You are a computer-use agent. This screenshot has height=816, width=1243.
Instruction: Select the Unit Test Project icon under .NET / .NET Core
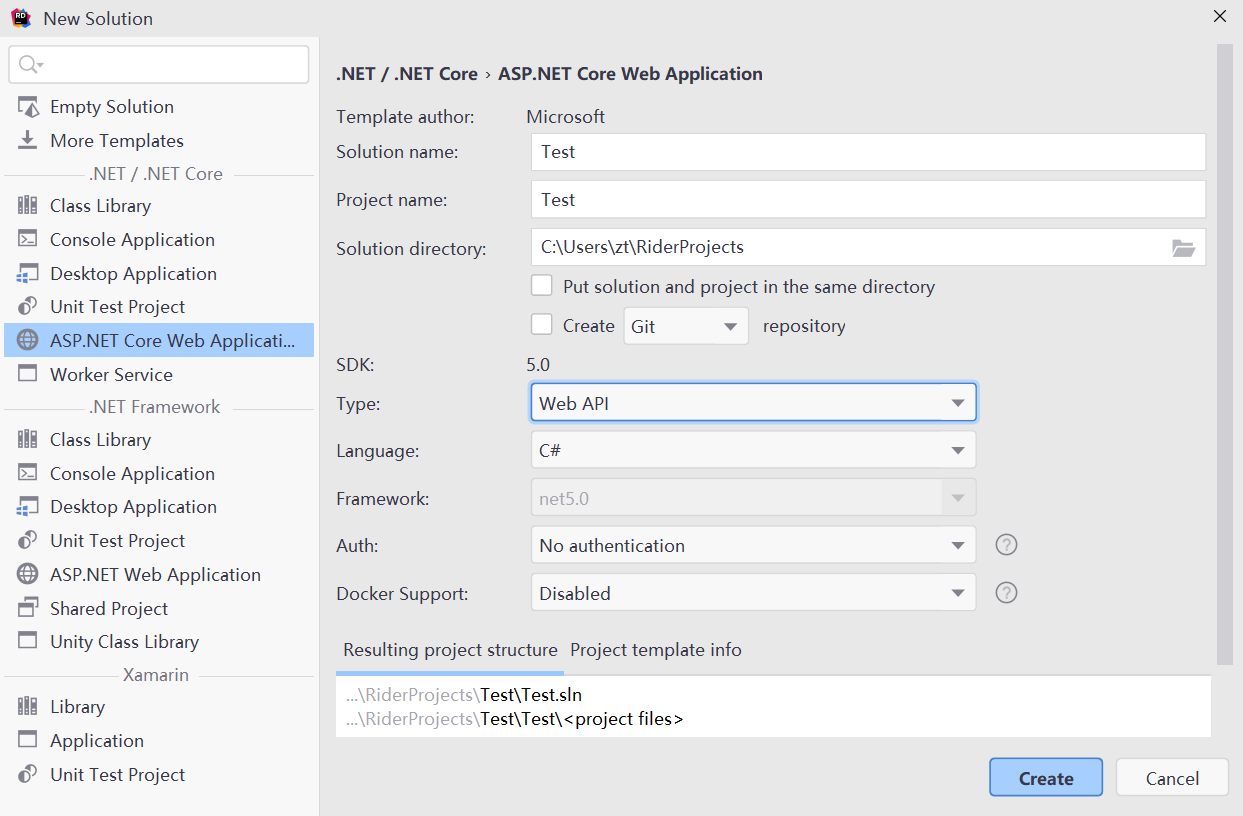point(28,307)
